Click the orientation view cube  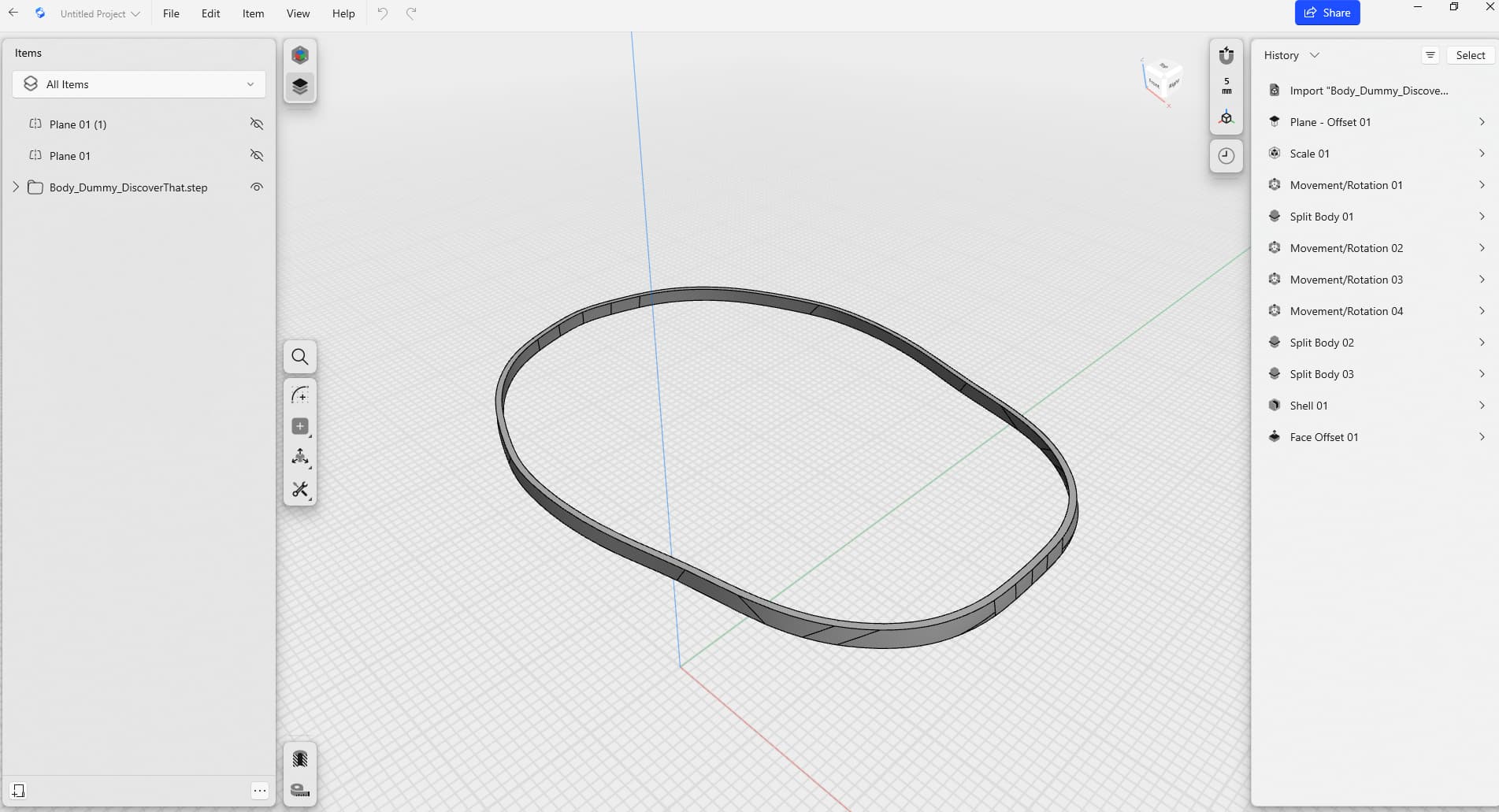click(x=1163, y=80)
